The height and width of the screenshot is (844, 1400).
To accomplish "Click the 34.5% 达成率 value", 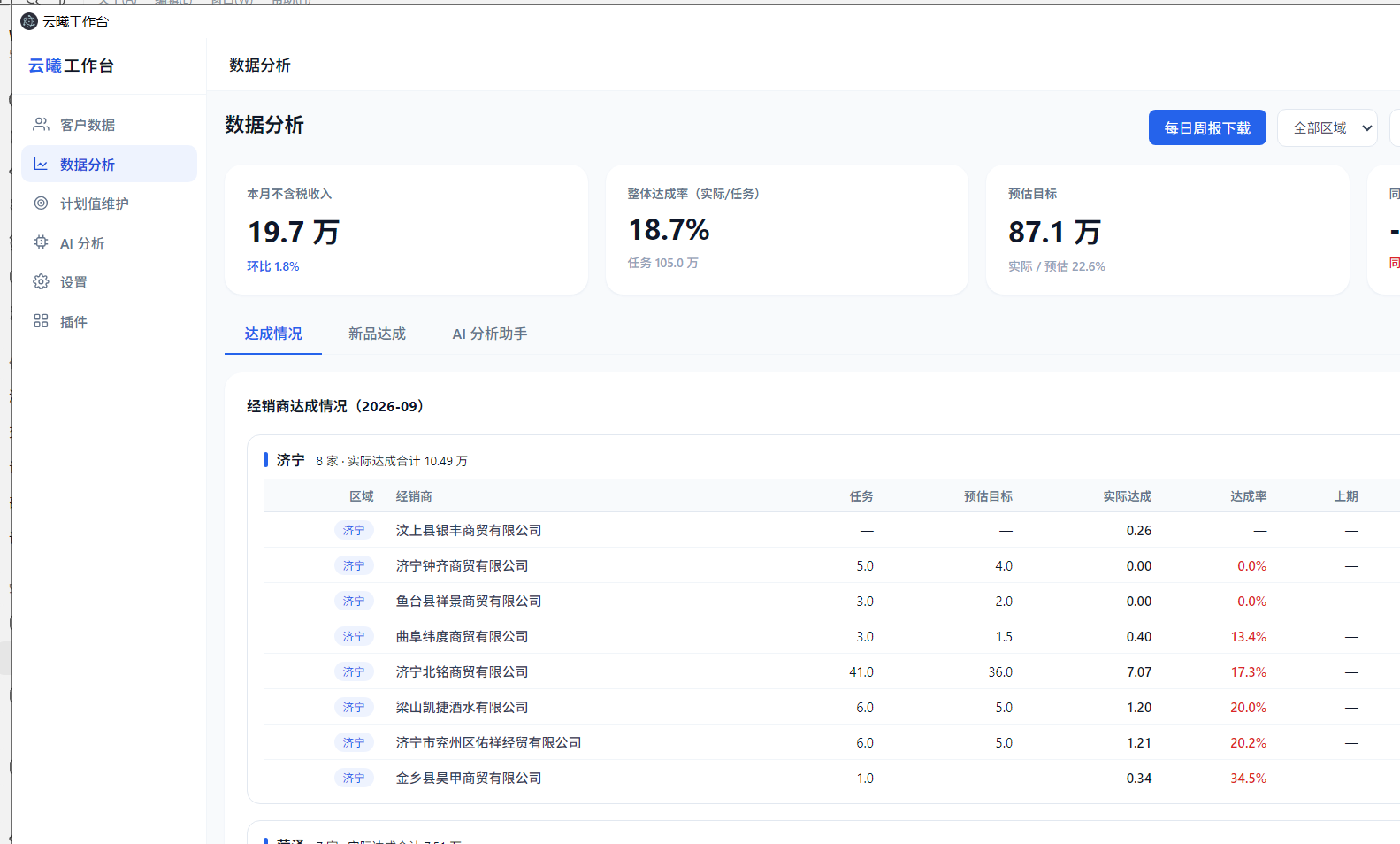I will pos(1249,778).
